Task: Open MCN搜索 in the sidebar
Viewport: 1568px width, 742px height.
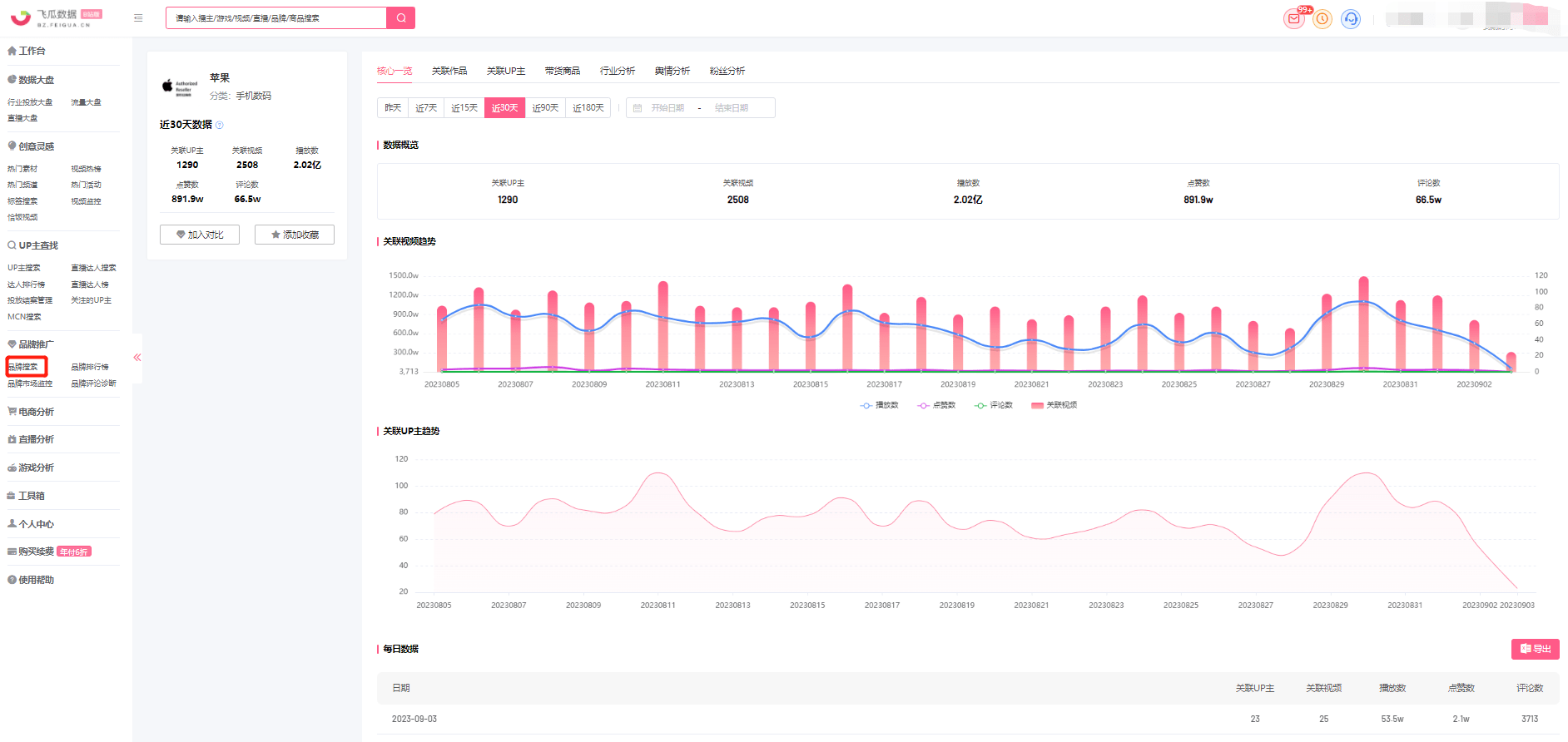Action: click(24, 317)
